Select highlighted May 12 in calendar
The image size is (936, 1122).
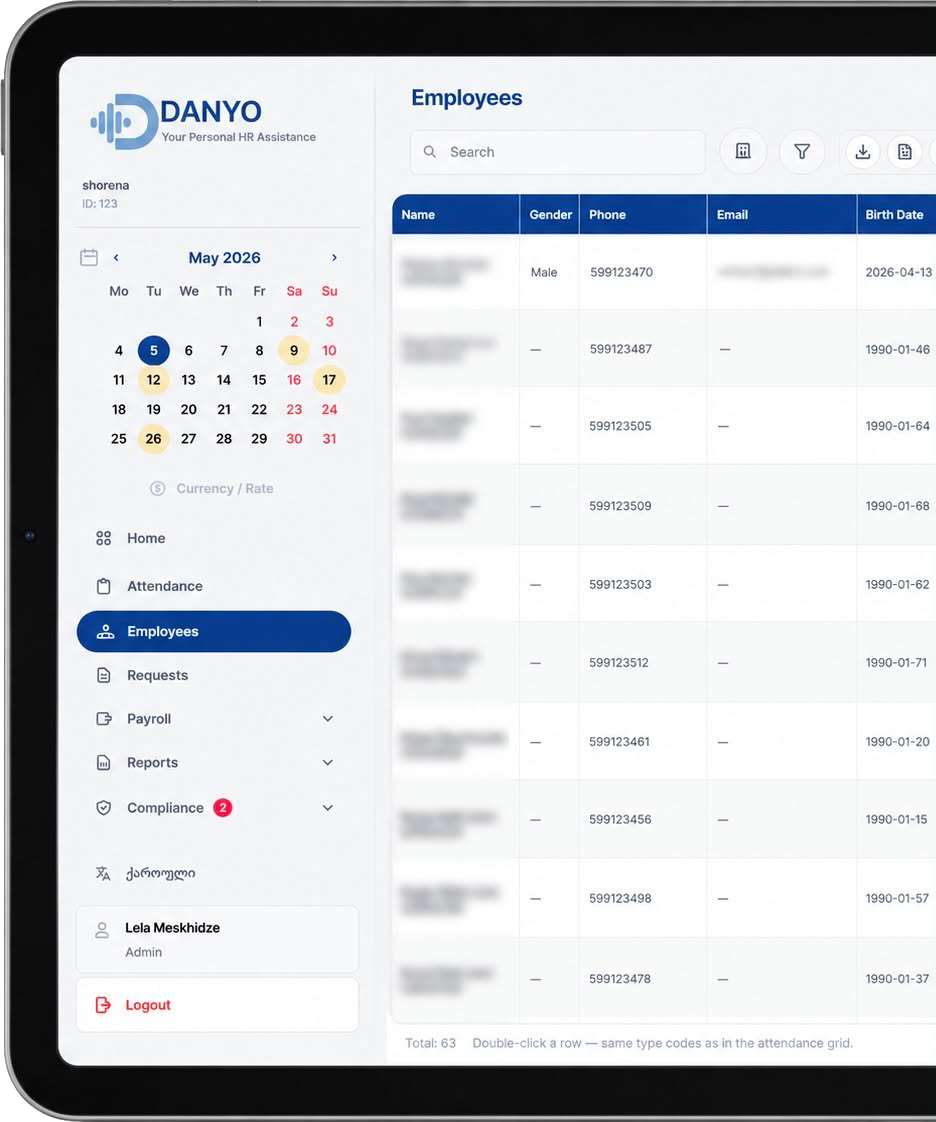(153, 380)
